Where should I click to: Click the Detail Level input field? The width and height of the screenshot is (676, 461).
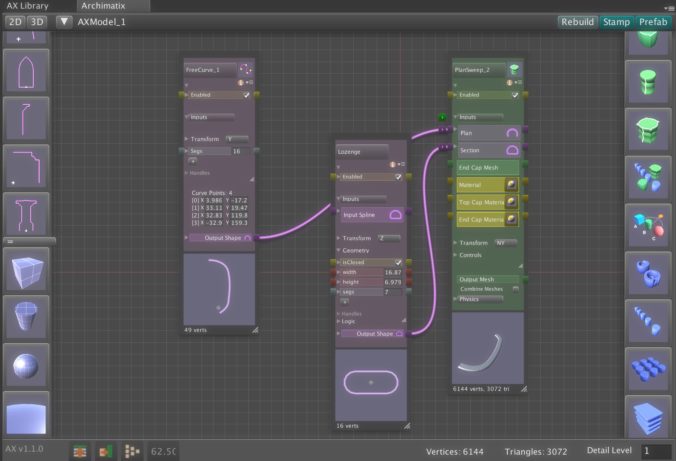pos(655,452)
